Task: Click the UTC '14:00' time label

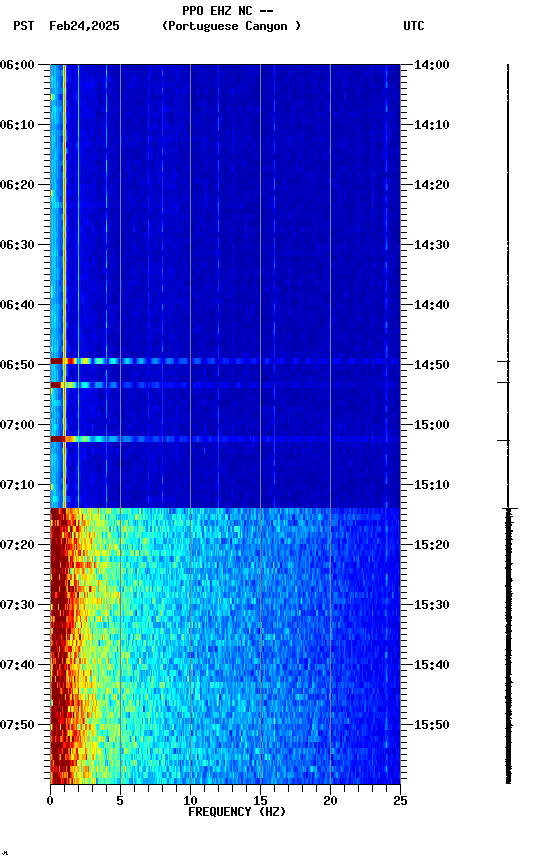Action: (432, 65)
